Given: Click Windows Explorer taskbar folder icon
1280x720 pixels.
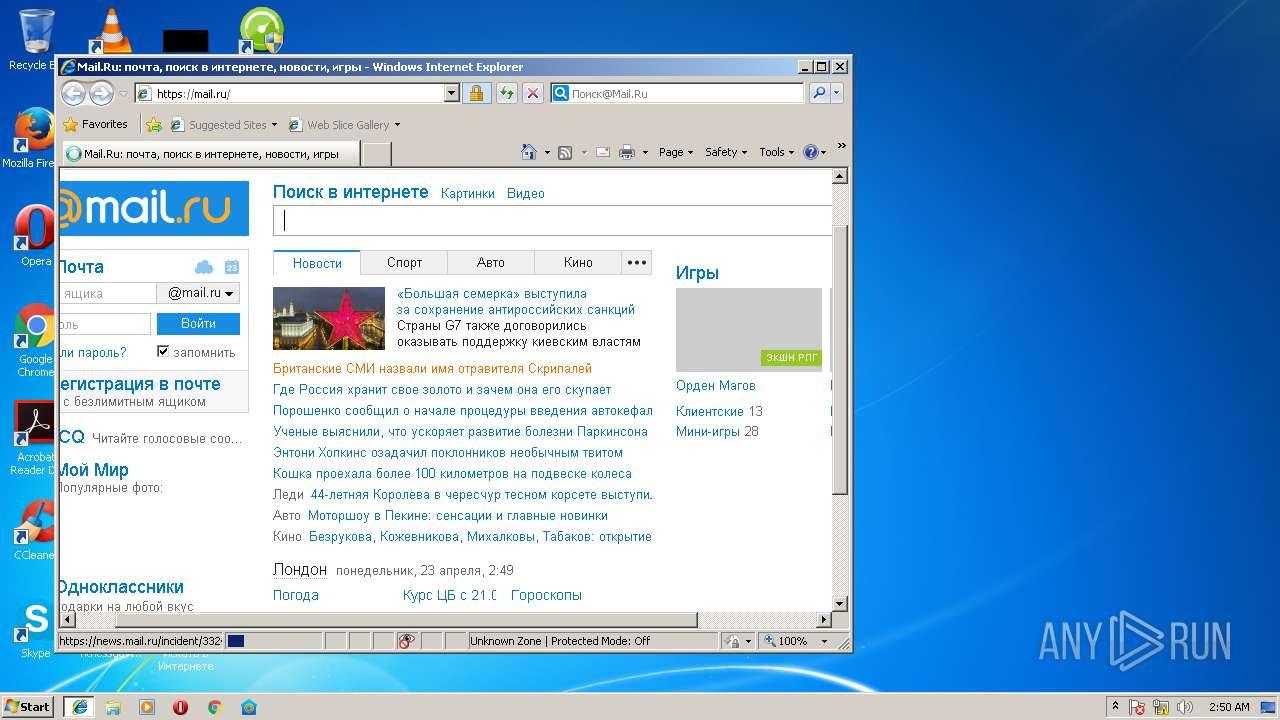Looking at the screenshot, I should [113, 707].
